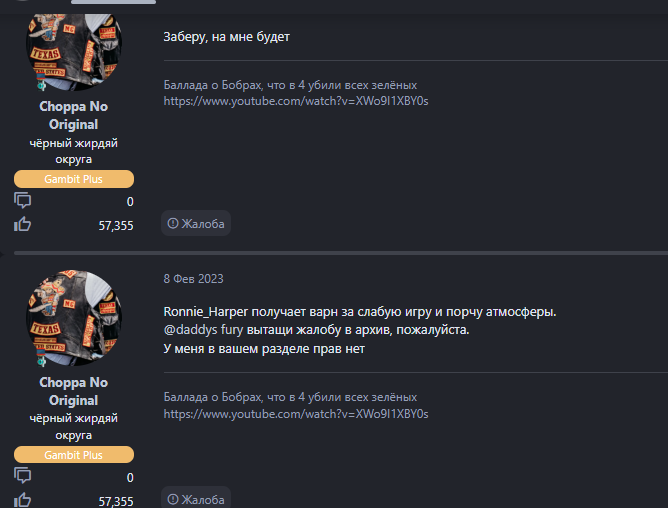Click the 57,355 likes count in the 'Заберу' post
Image resolution: width=668 pixels, height=508 pixels.
116,226
